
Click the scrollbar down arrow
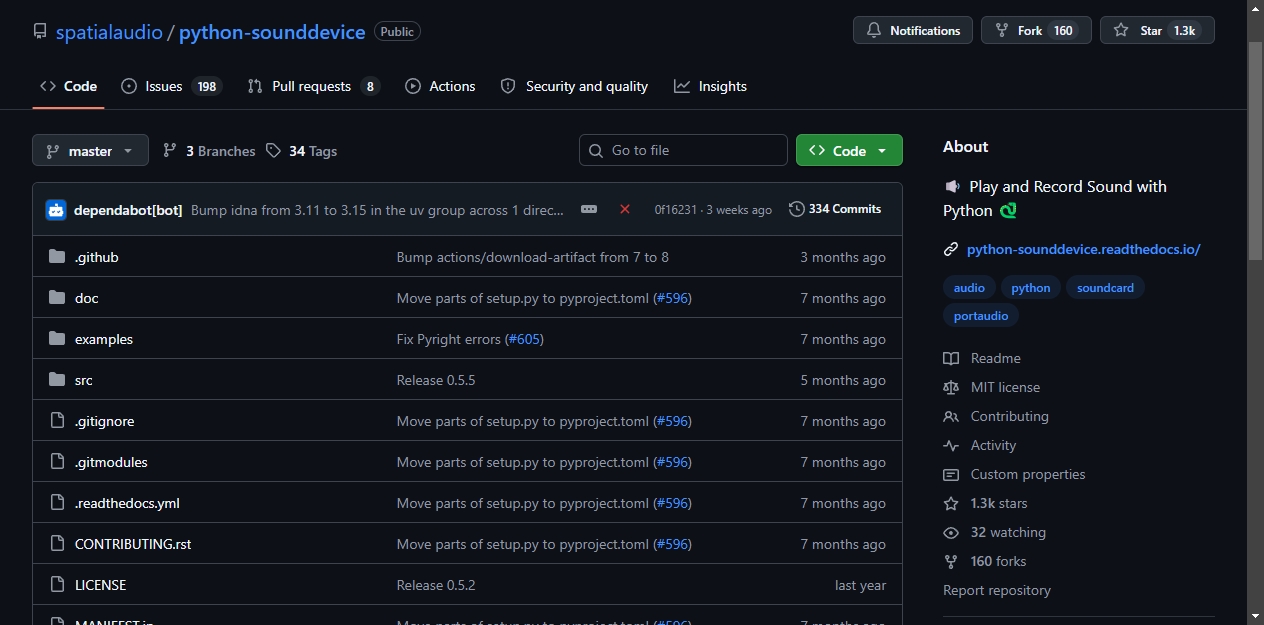tap(1256, 616)
